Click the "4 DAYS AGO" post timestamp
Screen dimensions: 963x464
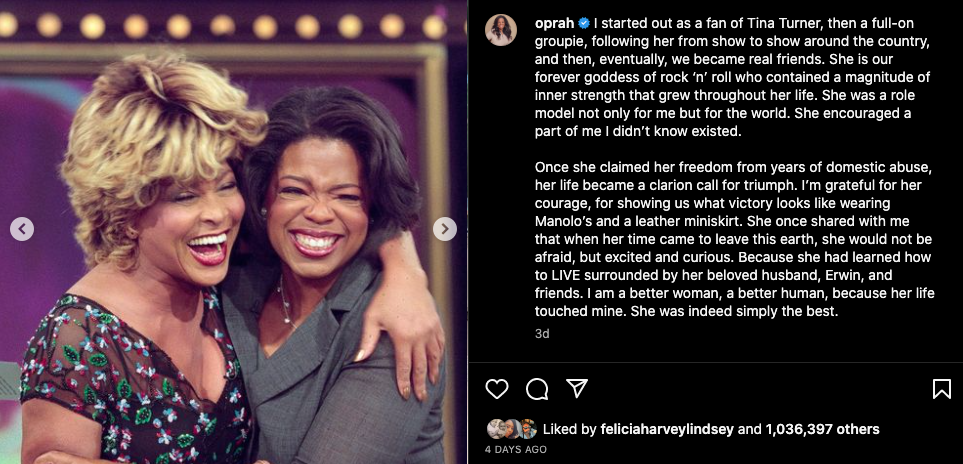click(x=517, y=449)
